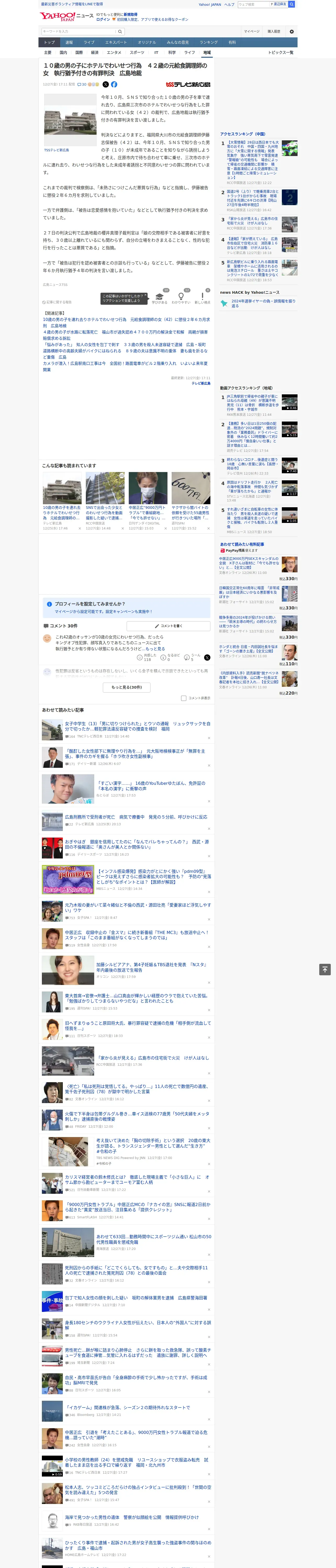Share the article on Facebook
The width and height of the screenshot is (336, 1568).
click(114, 85)
